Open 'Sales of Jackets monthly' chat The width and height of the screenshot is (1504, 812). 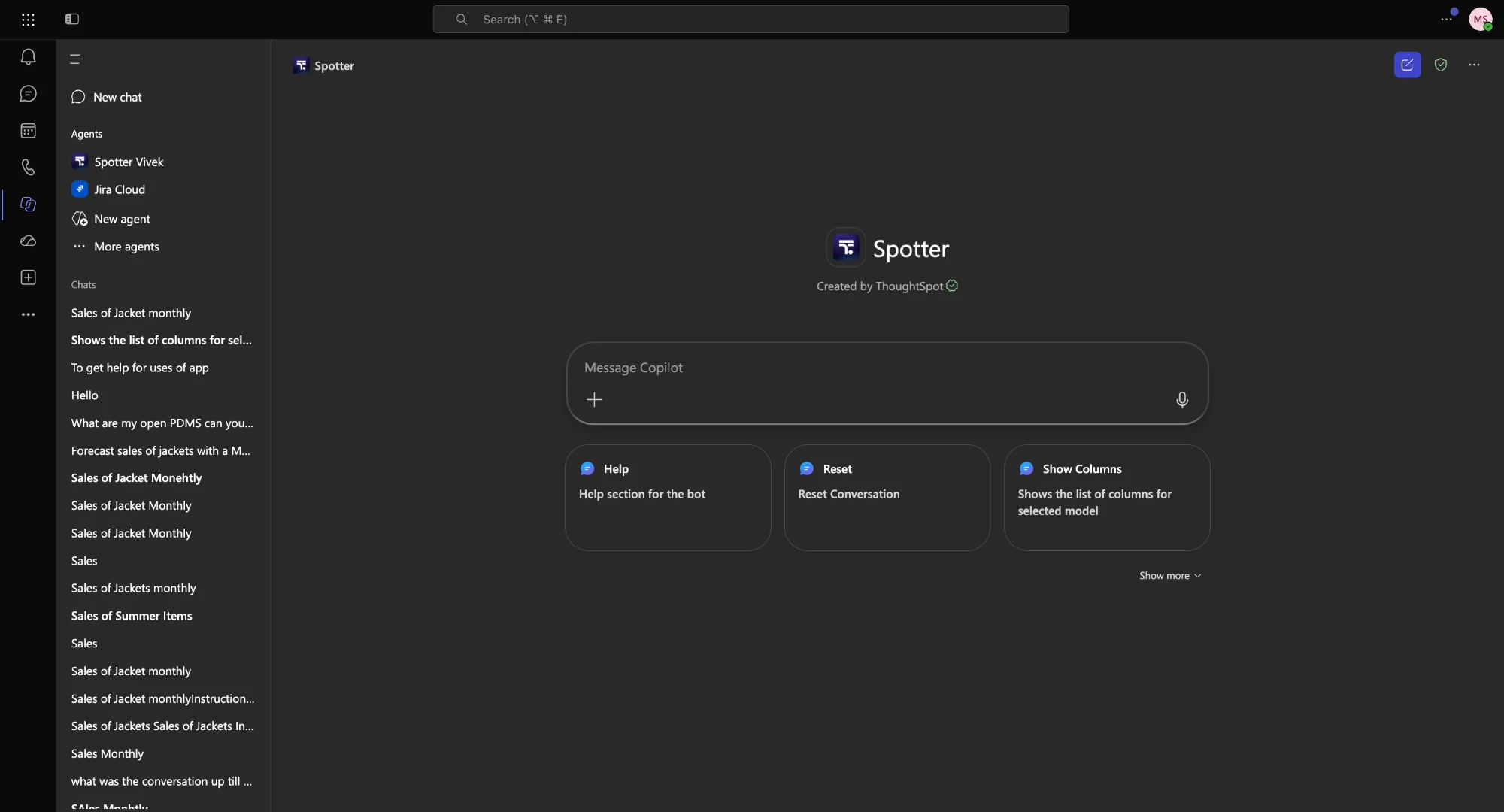[133, 589]
